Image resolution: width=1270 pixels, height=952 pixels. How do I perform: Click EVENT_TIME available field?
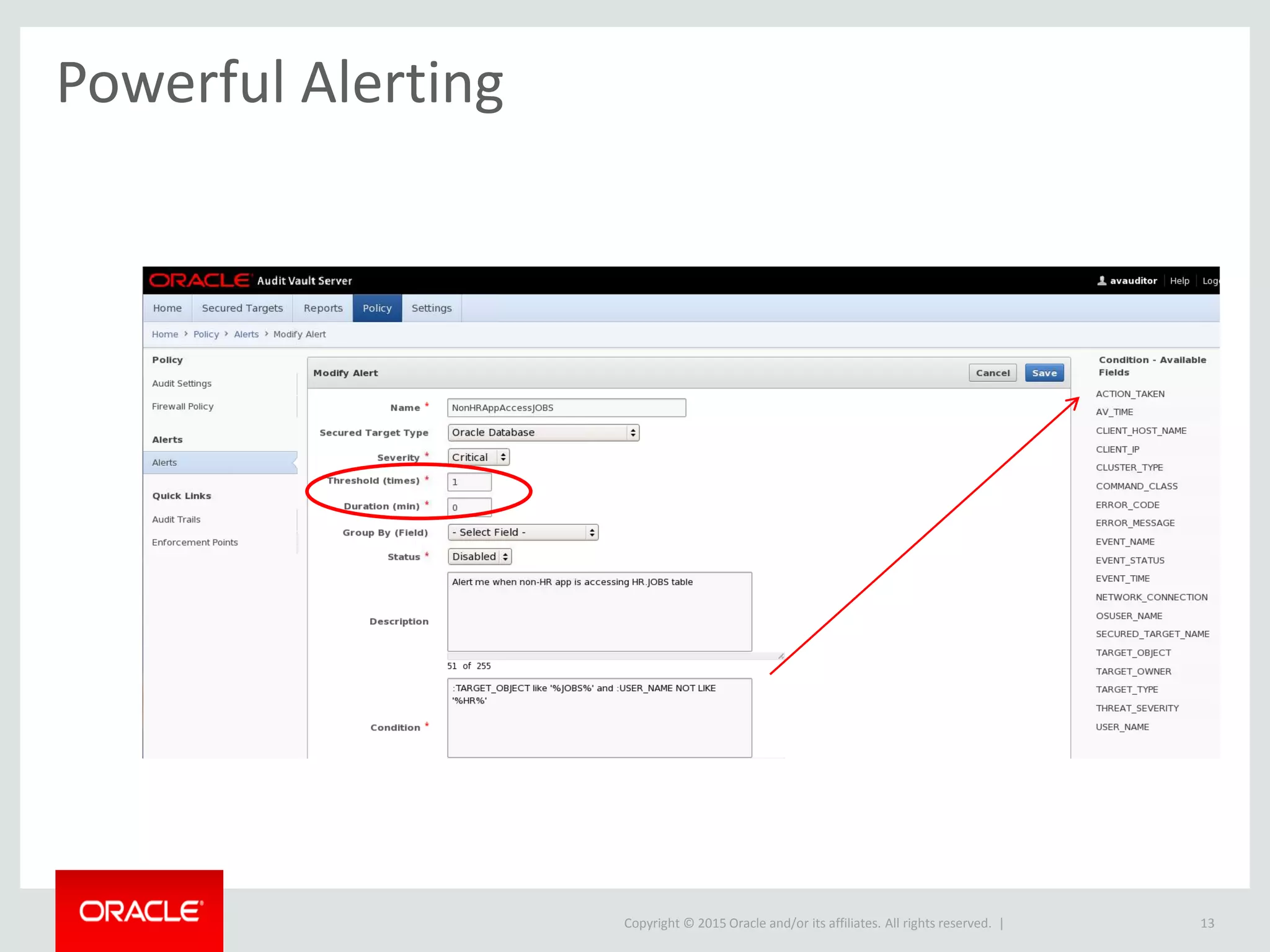click(1122, 578)
